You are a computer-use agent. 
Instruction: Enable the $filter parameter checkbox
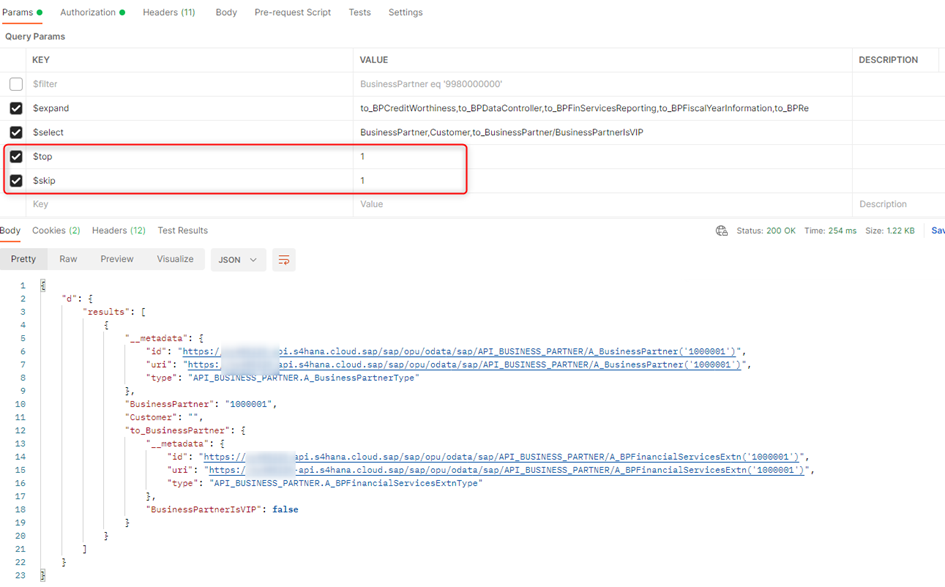click(16, 85)
